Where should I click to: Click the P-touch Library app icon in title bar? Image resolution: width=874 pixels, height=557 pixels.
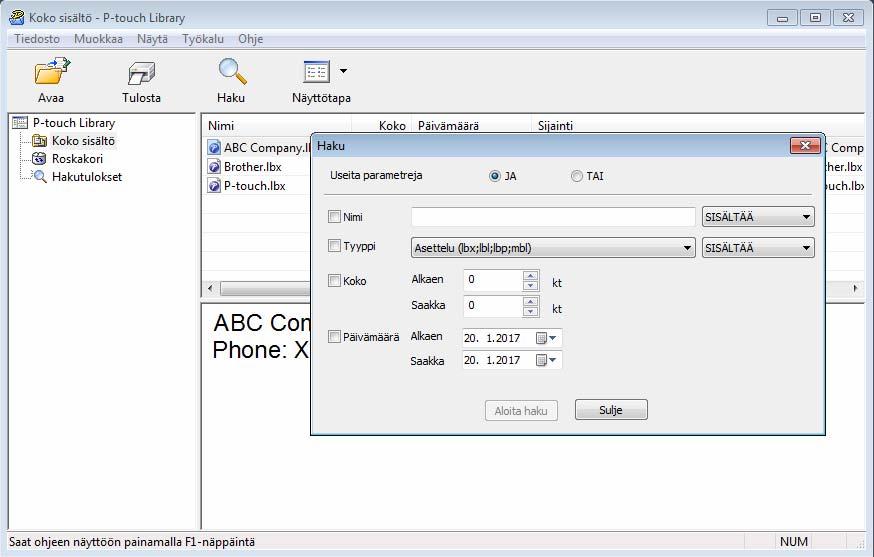[x=17, y=17]
